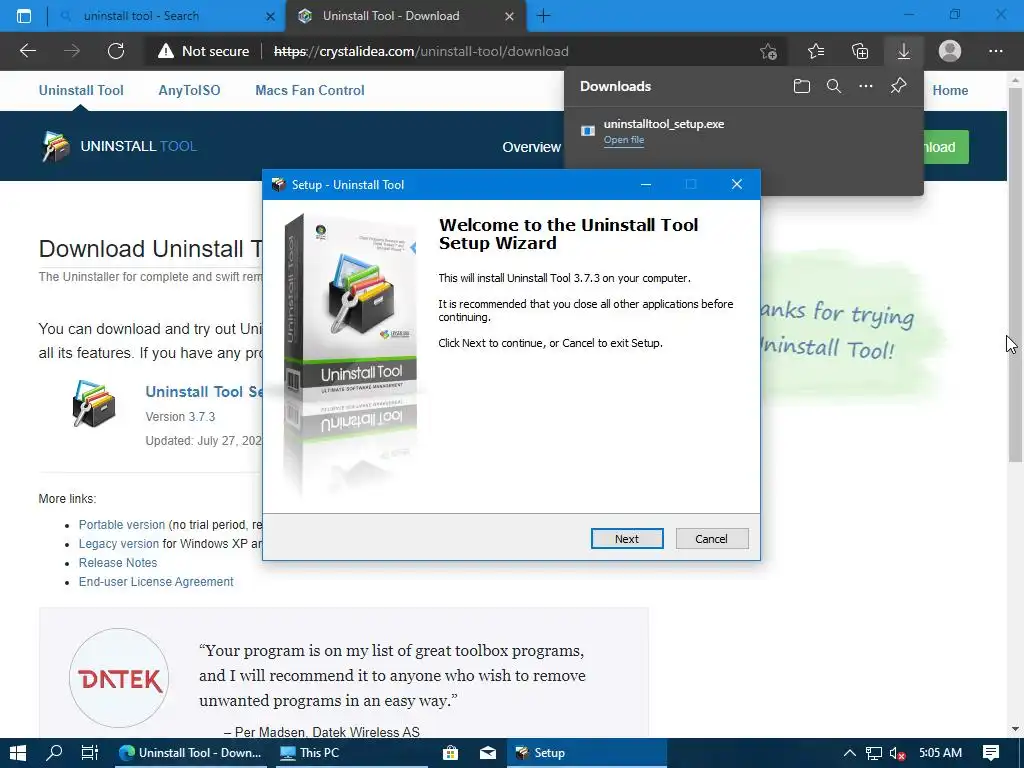1024x768 pixels.
Task: Click the page vertical scrollbar
Action: 1015,274
